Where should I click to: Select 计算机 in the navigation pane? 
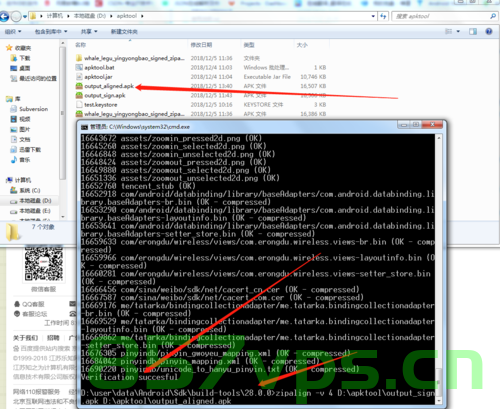click(19, 180)
